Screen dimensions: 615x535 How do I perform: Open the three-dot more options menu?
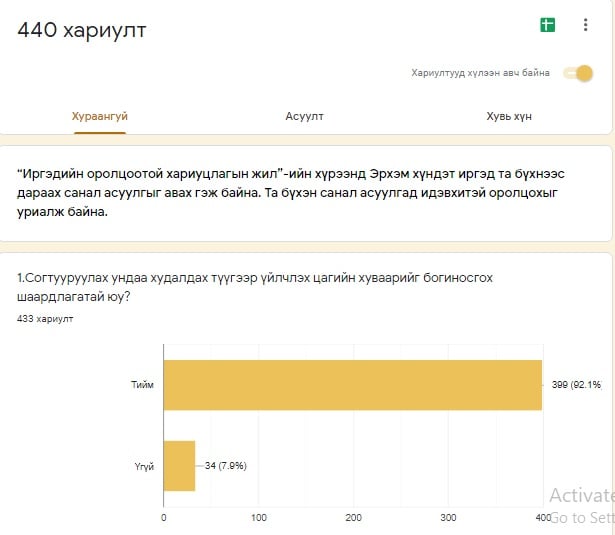(585, 25)
